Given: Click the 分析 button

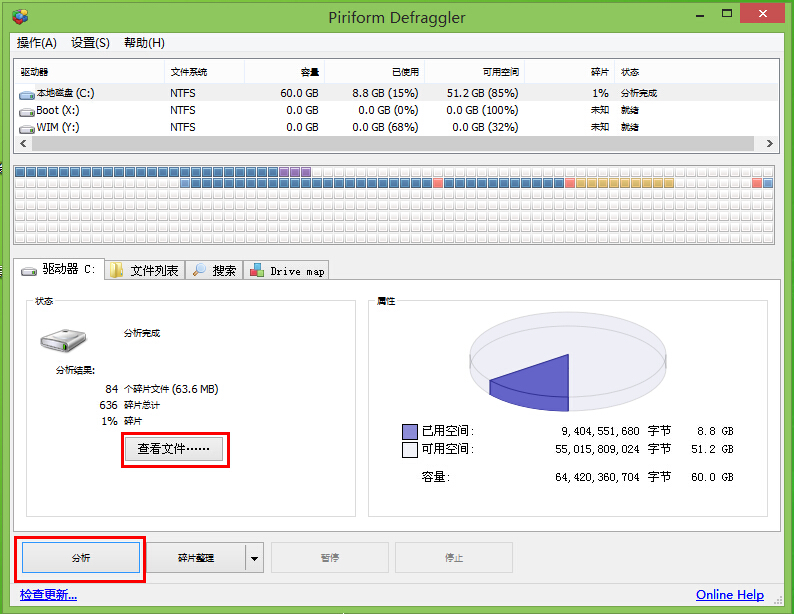Looking at the screenshot, I should [x=81, y=558].
